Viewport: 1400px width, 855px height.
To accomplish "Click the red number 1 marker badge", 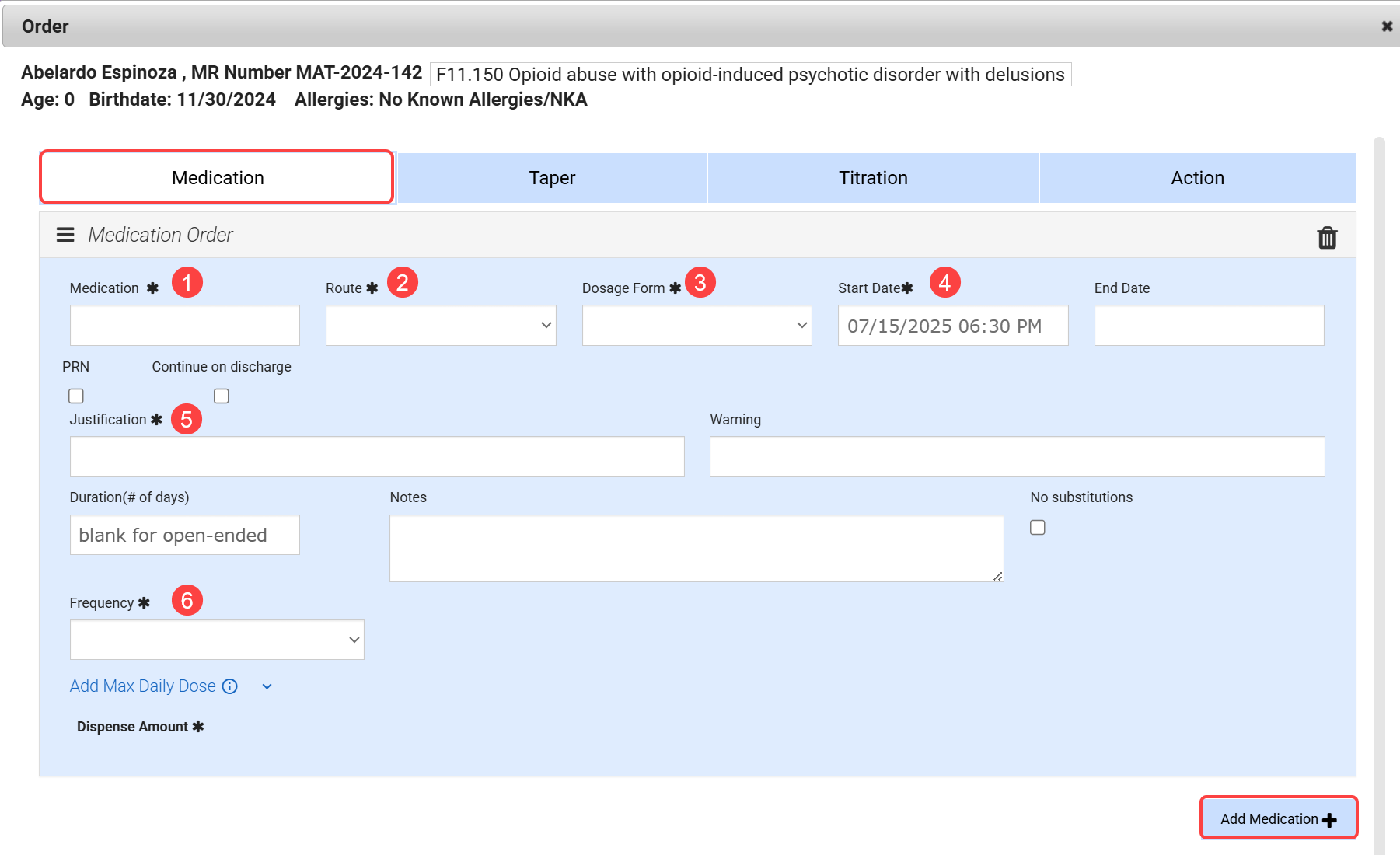I will pyautogui.click(x=187, y=282).
